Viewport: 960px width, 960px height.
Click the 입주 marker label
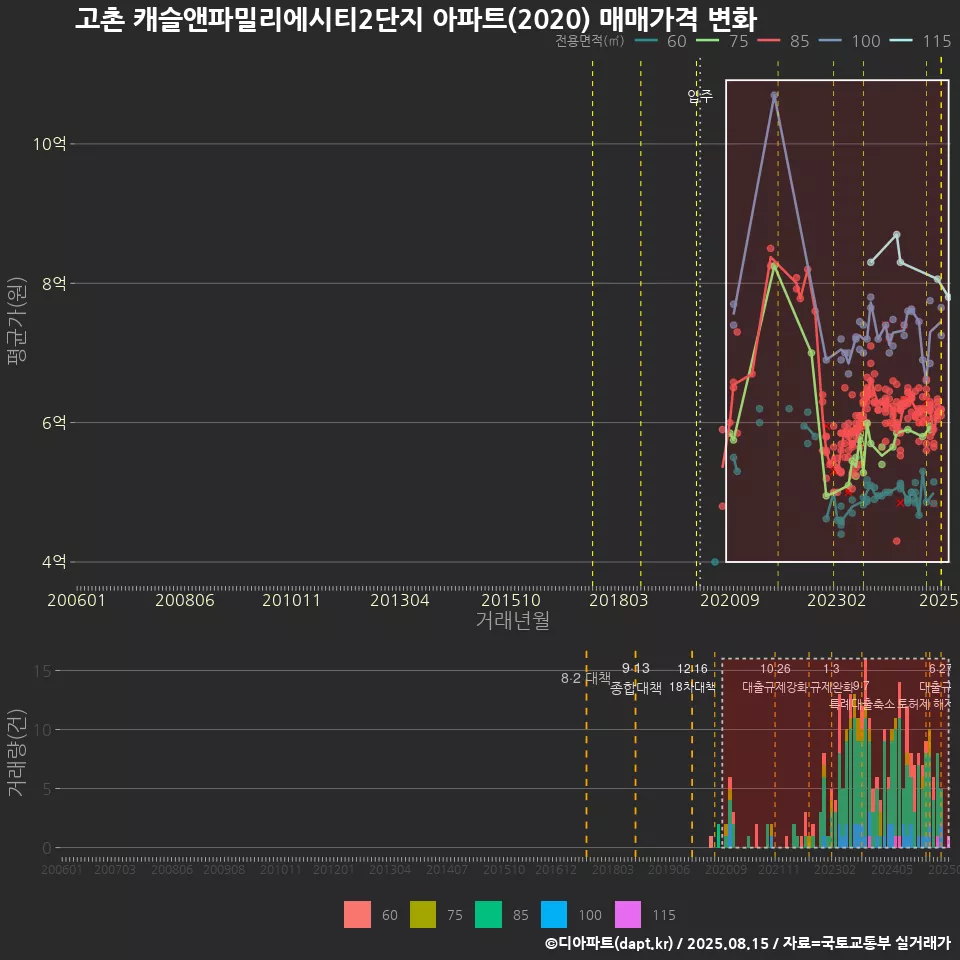700,96
